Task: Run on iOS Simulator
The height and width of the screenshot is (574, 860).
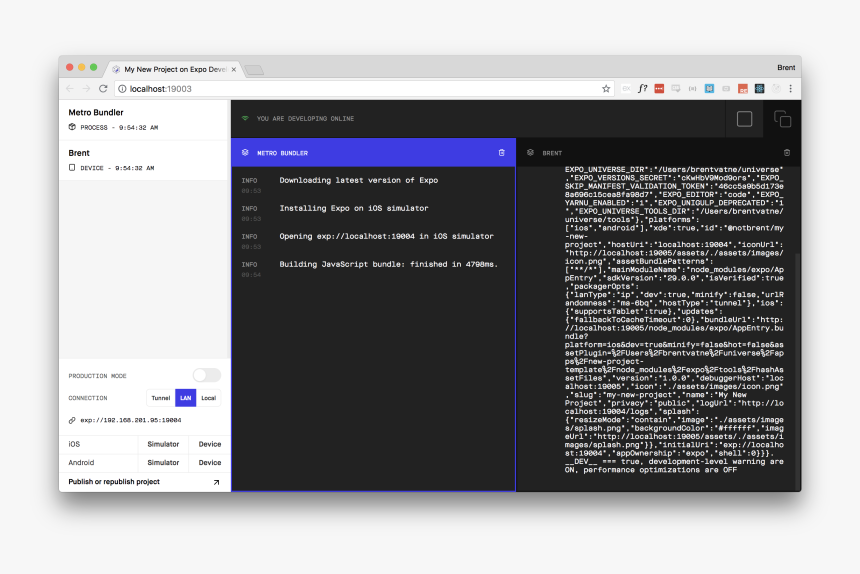Action: click(163, 444)
